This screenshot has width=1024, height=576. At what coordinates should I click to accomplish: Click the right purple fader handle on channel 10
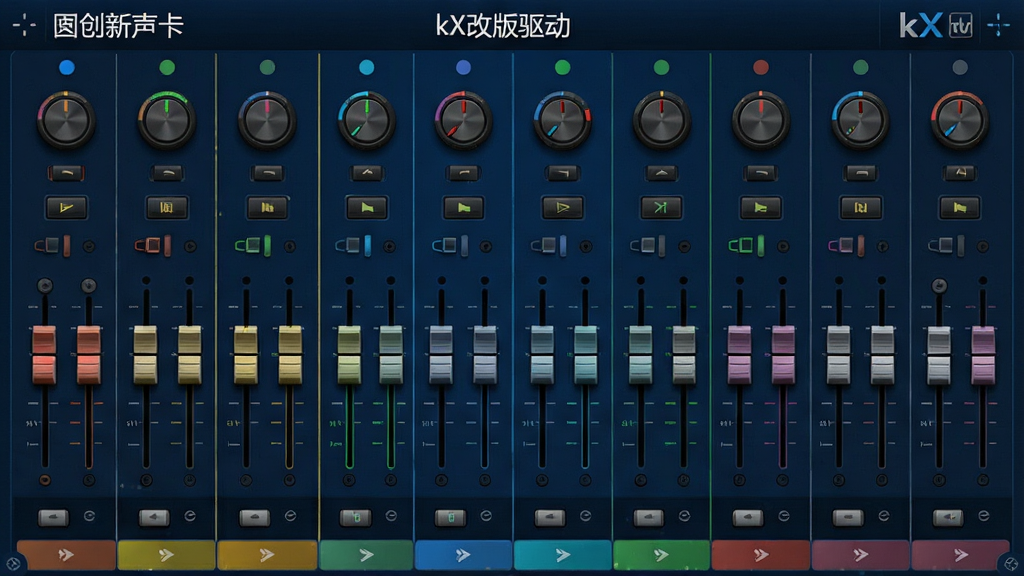click(x=983, y=355)
